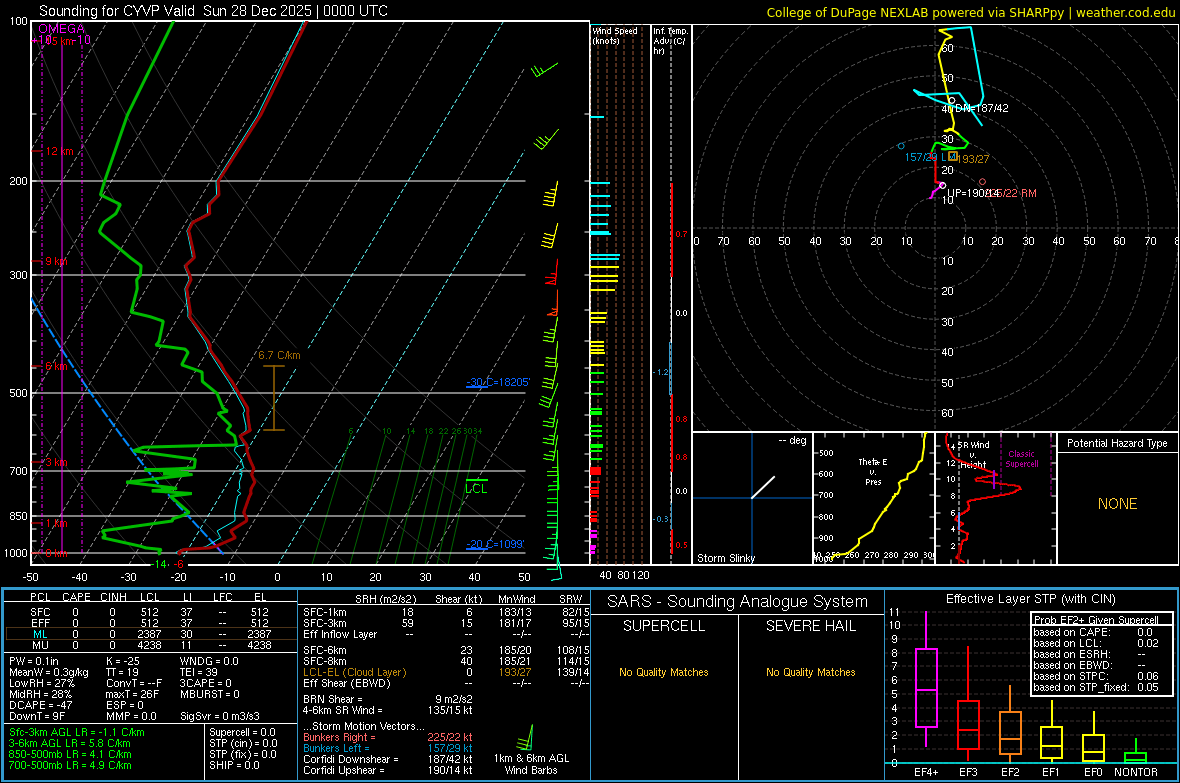Select the green LCL marker label

click(x=476, y=489)
